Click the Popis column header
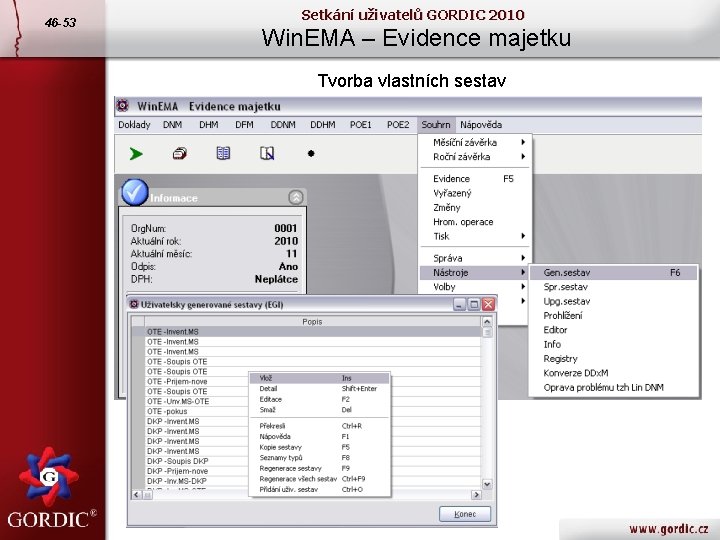This screenshot has width=720, height=540. pyautogui.click(x=312, y=321)
